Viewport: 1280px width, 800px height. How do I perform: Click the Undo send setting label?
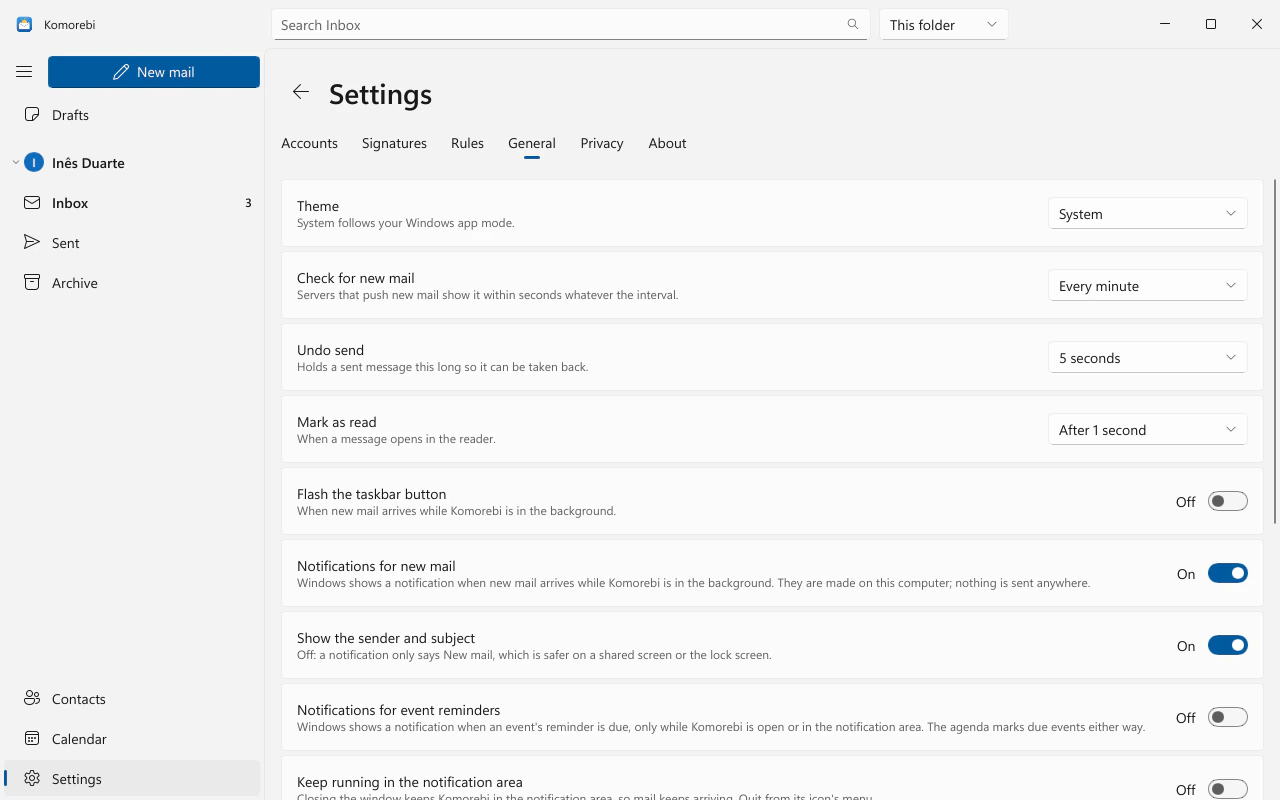[330, 350]
